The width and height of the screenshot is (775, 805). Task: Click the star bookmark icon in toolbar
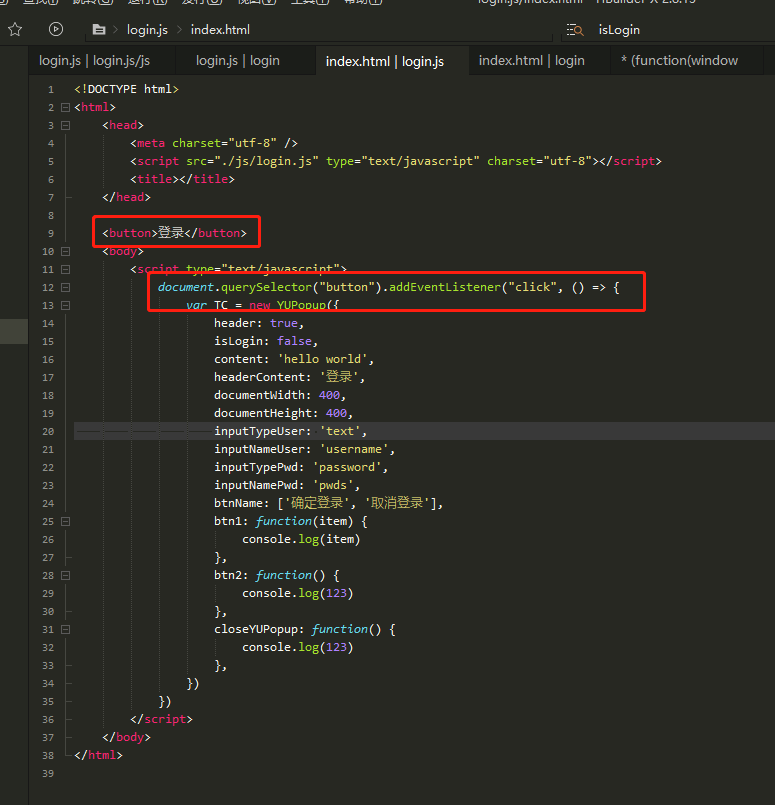click(15, 29)
